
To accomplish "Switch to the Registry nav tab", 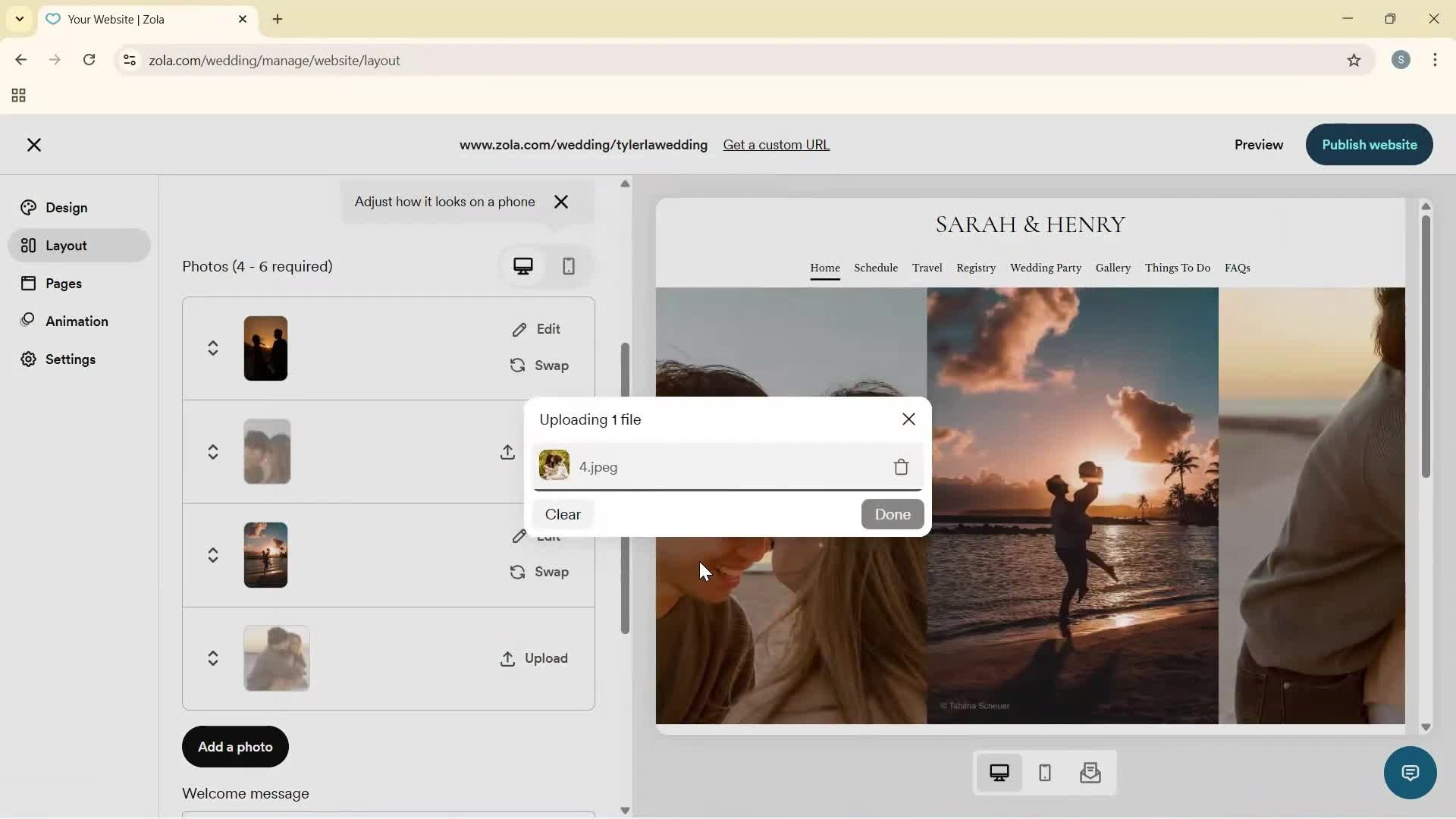I will (975, 268).
